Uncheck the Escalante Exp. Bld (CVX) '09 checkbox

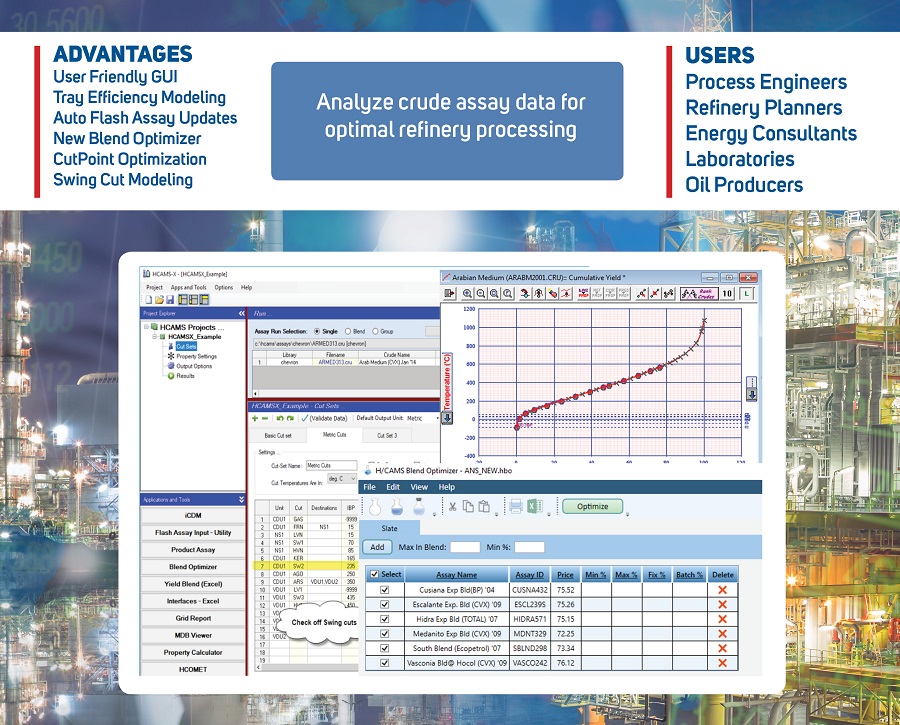click(x=385, y=604)
